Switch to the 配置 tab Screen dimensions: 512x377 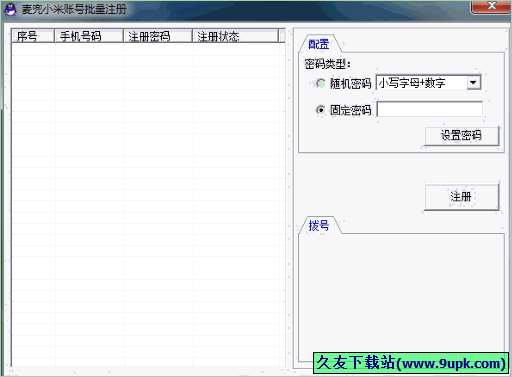(319, 44)
